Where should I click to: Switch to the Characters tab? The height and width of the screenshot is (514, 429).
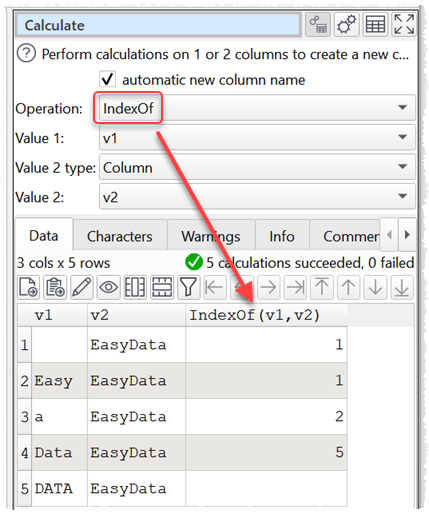coord(120,236)
